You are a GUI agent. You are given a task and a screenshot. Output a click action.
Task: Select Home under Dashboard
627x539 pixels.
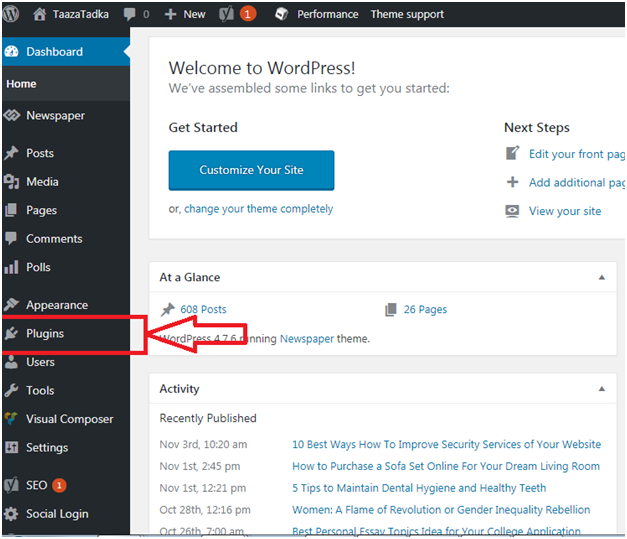(21, 84)
